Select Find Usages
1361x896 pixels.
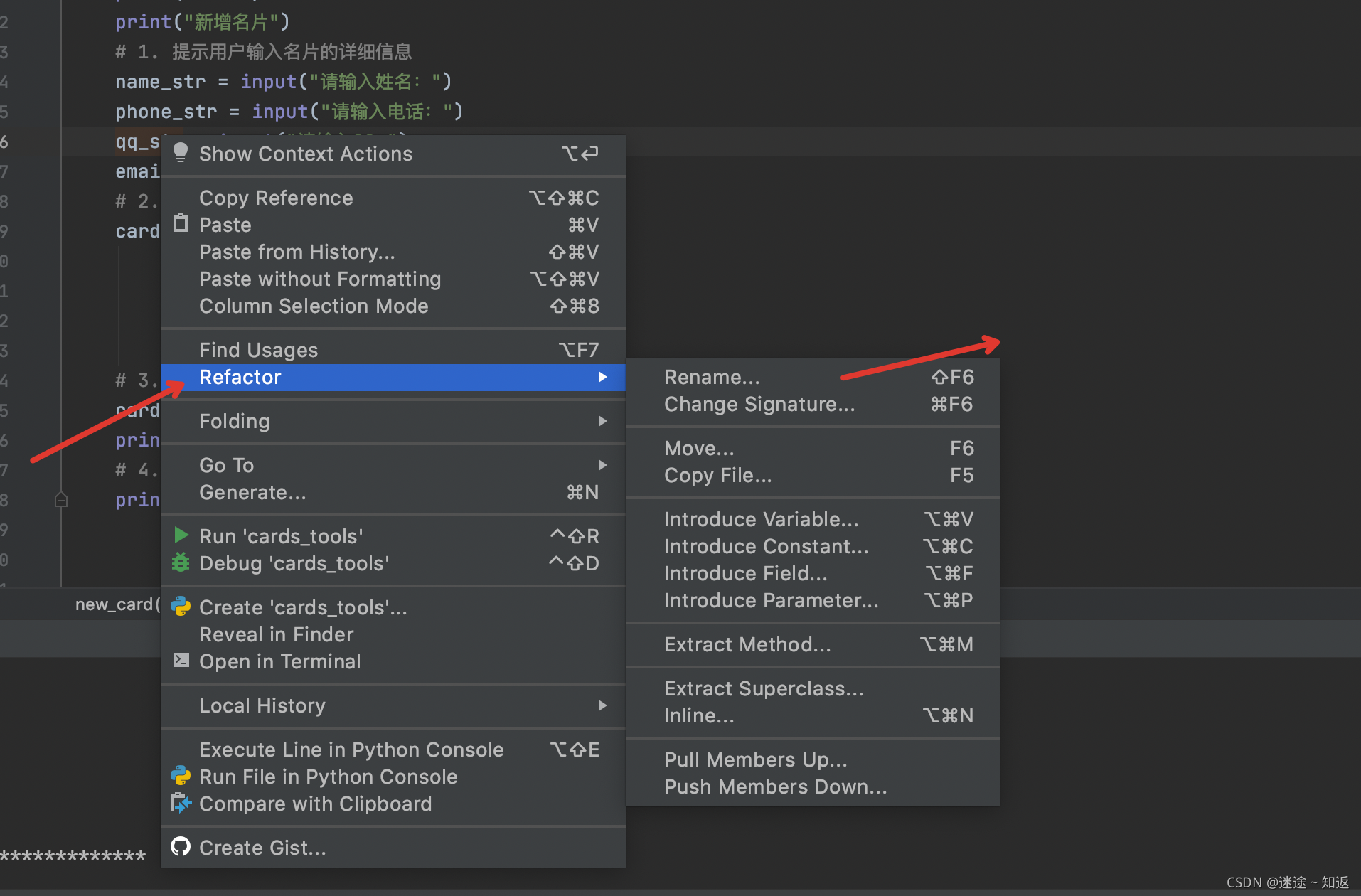(x=393, y=350)
